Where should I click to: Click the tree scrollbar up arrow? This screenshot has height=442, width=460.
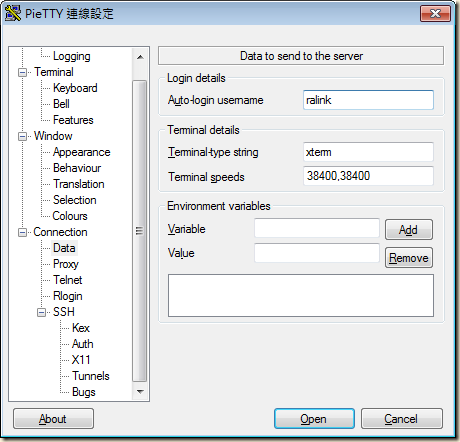click(140, 57)
